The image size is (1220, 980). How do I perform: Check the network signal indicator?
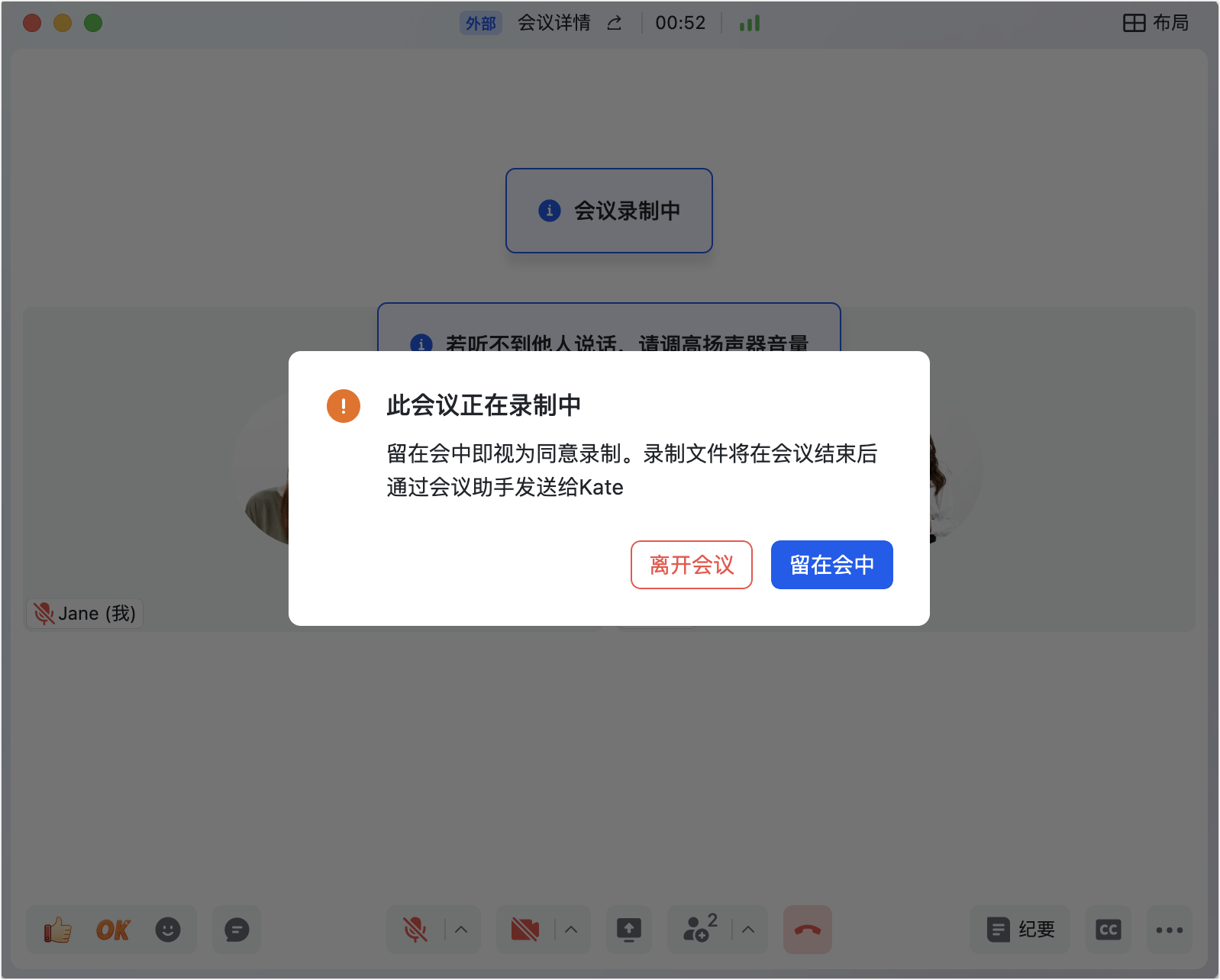(x=750, y=23)
